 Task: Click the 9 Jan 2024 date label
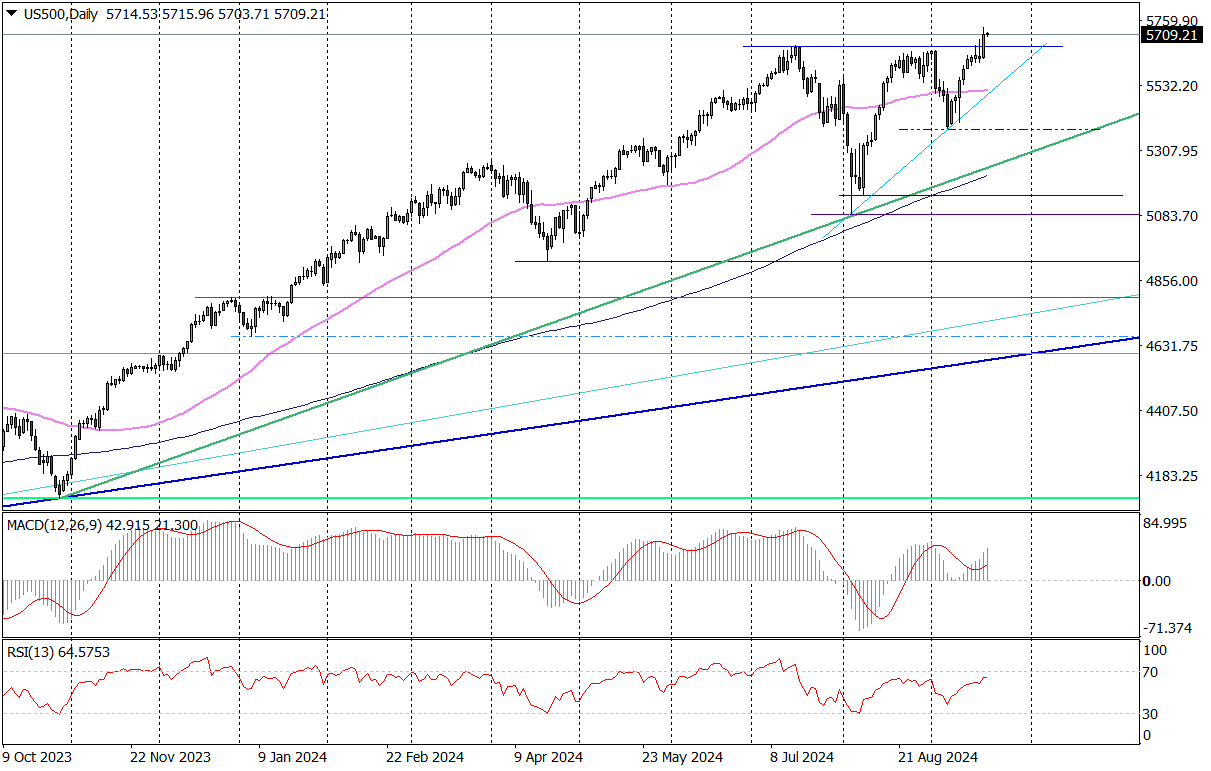coord(293,757)
